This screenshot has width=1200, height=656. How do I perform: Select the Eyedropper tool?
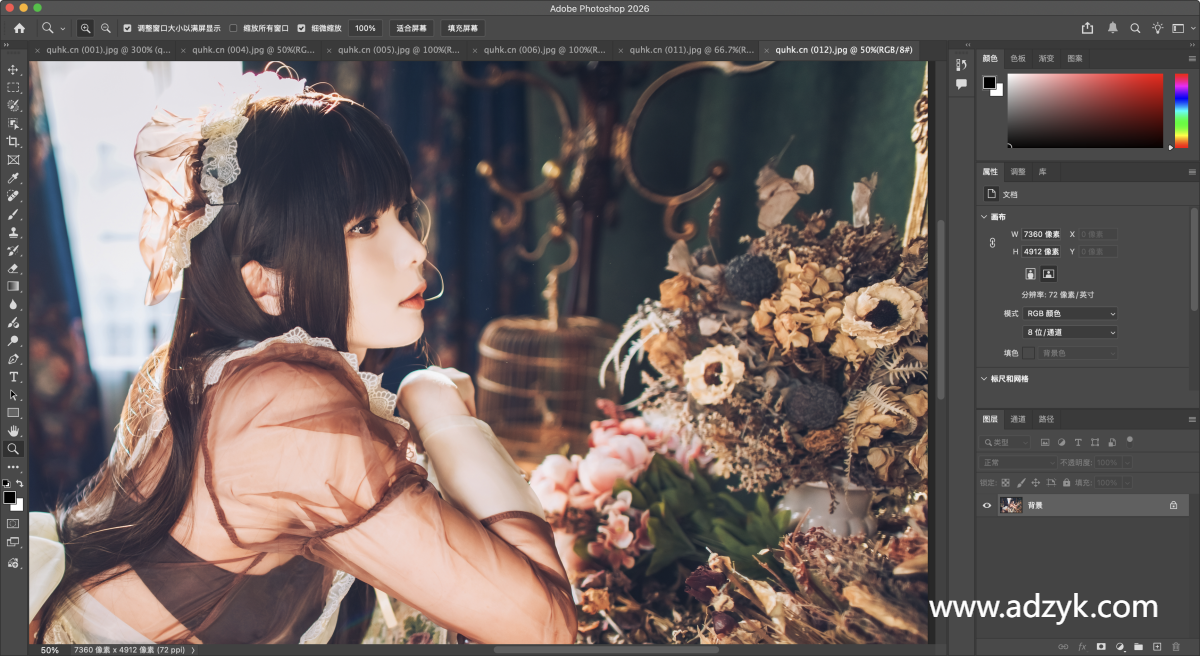click(14, 178)
